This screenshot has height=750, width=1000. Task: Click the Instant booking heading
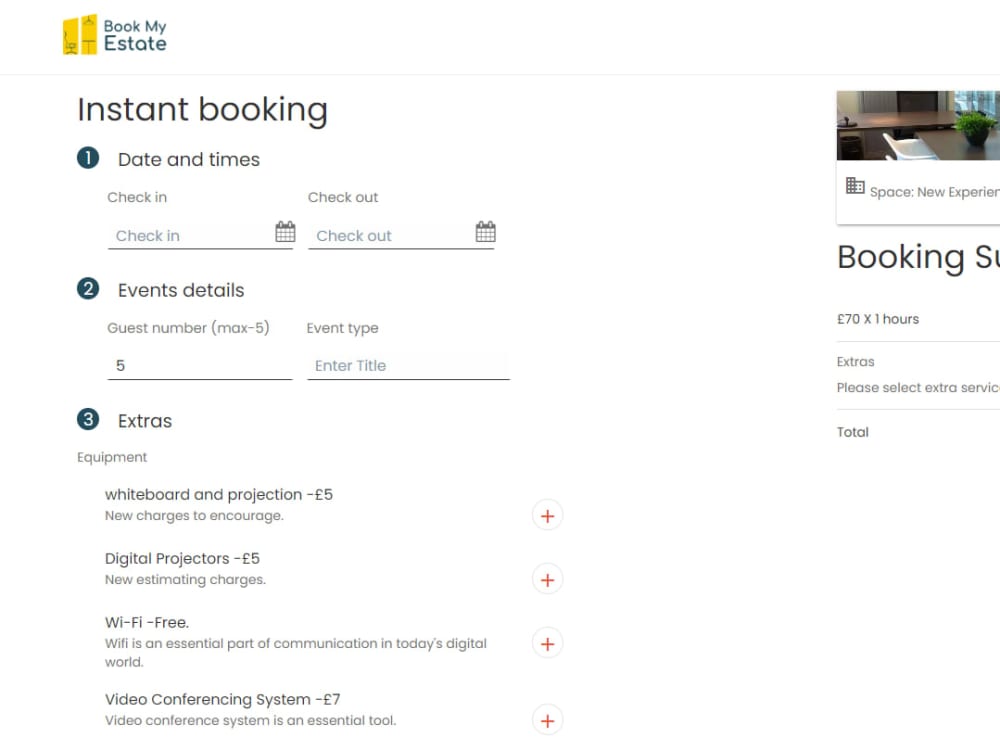coord(202,110)
